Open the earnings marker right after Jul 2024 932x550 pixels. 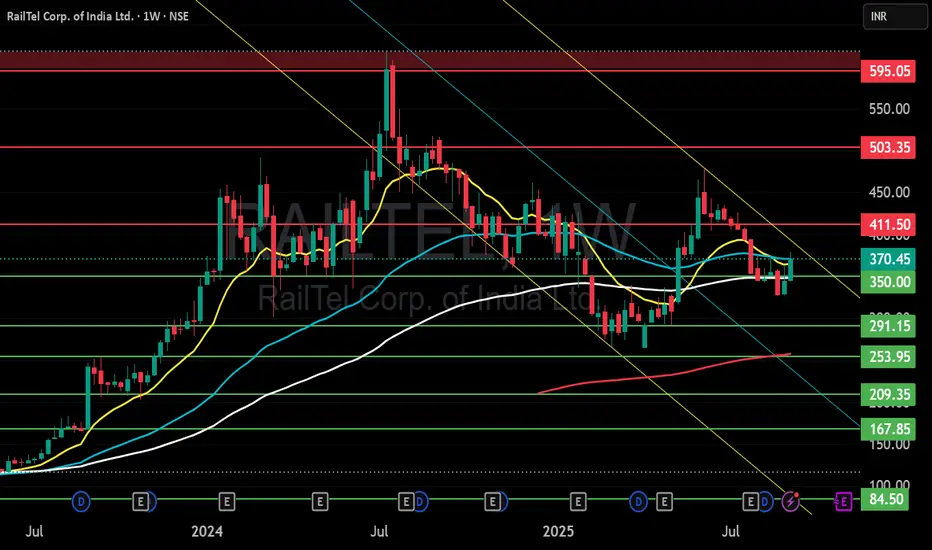pyautogui.click(x=406, y=502)
